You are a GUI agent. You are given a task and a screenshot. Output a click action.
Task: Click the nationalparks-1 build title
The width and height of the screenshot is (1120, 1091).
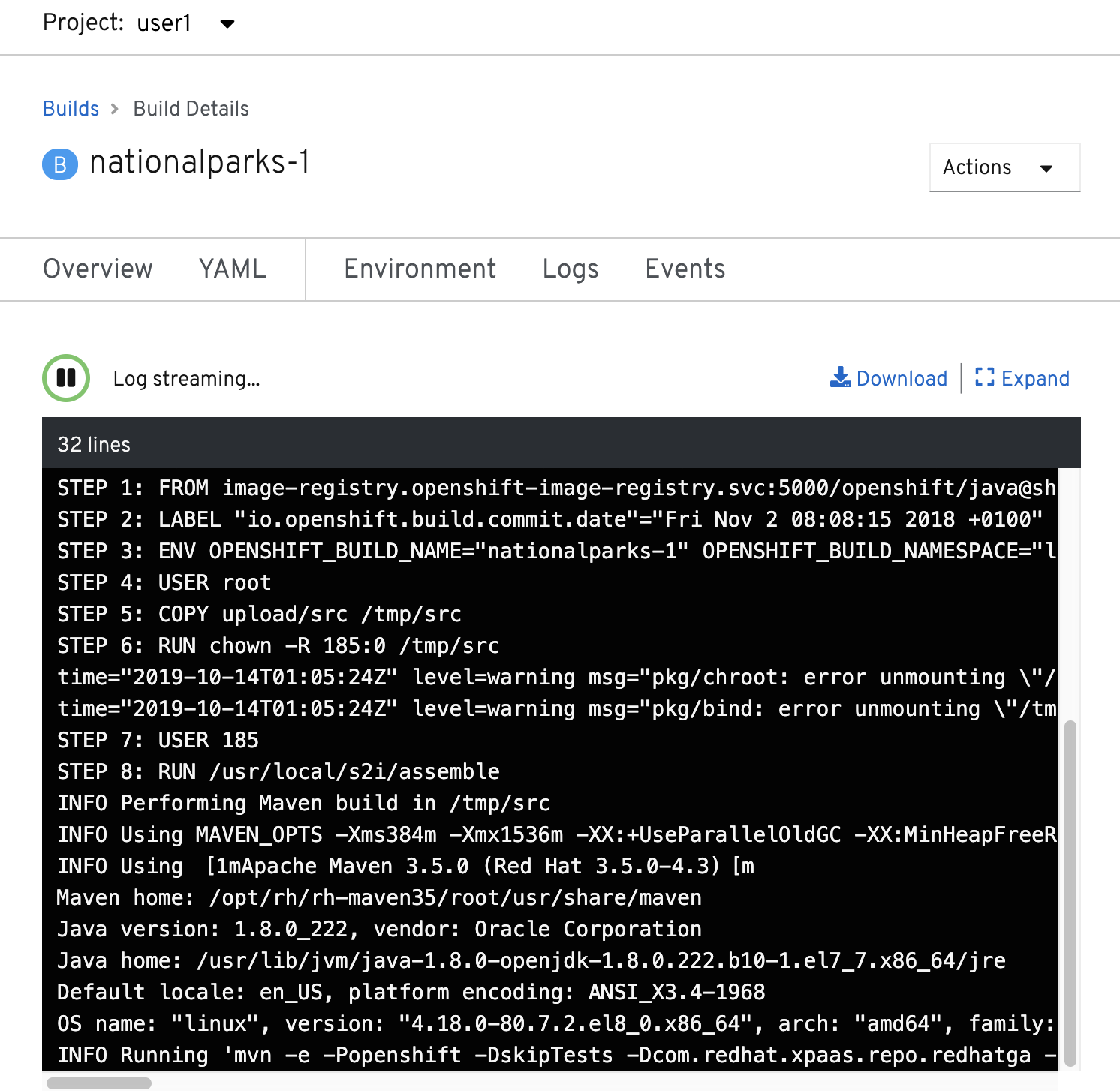coord(200,163)
